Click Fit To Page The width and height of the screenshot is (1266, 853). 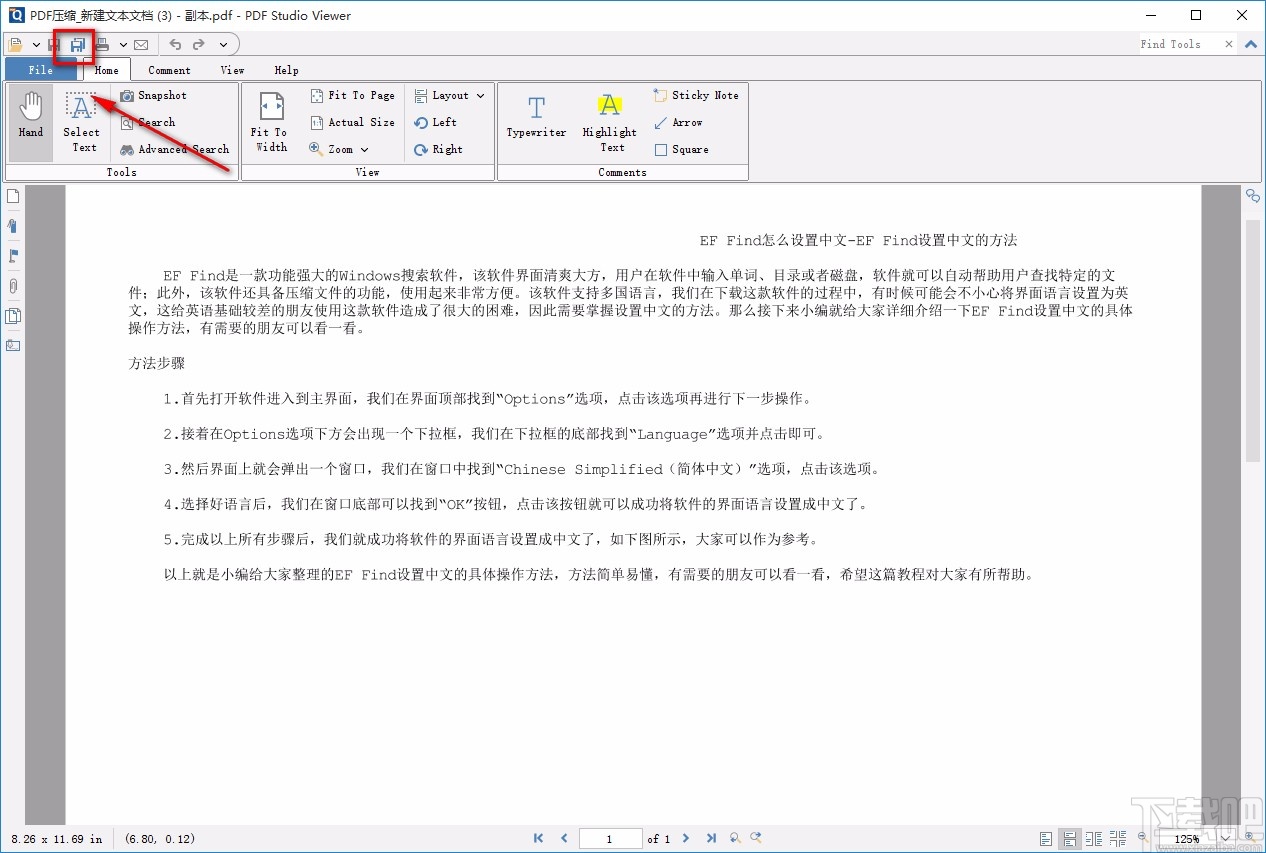tap(352, 95)
